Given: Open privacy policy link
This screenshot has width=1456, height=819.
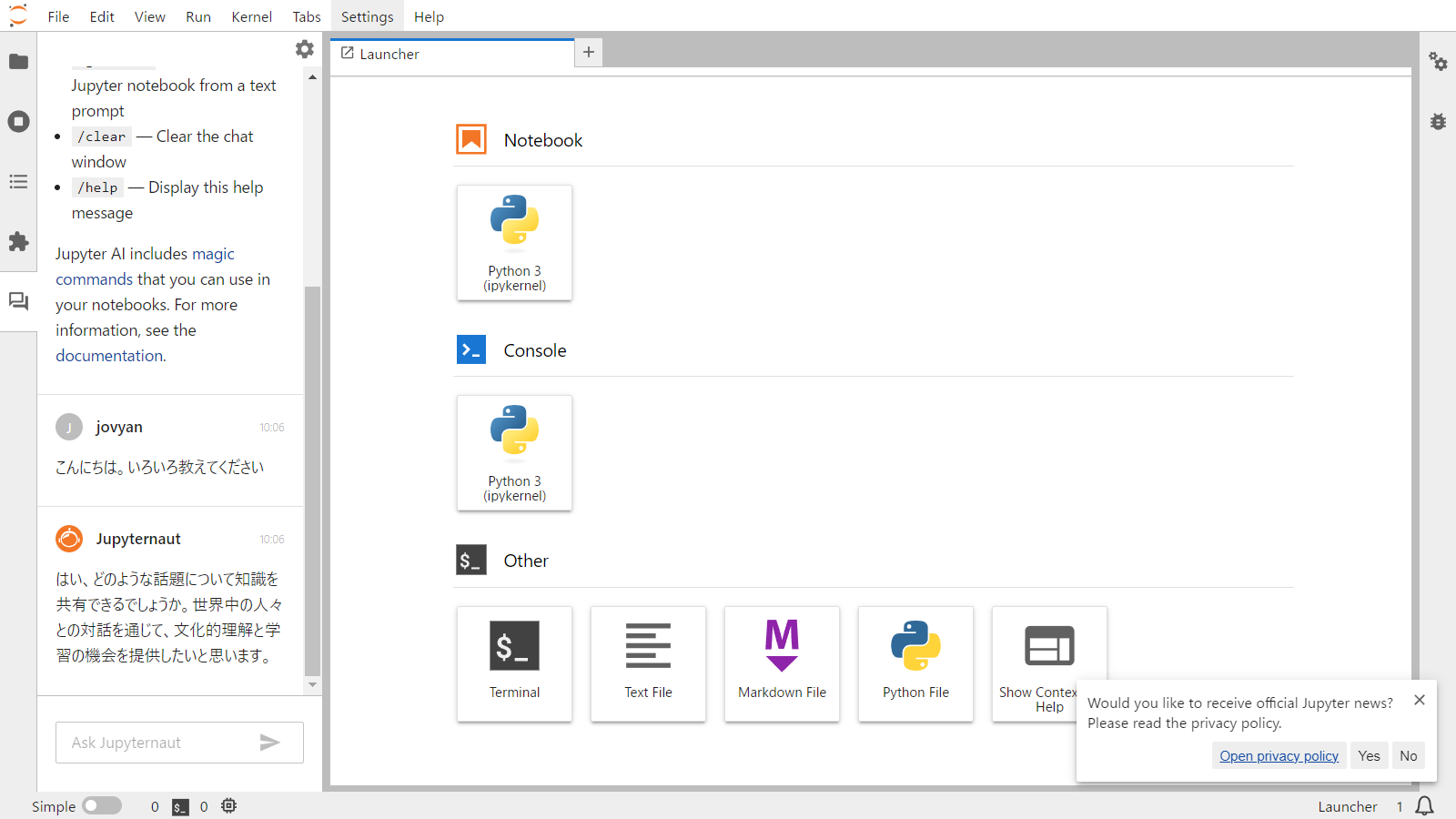Looking at the screenshot, I should [x=1279, y=755].
